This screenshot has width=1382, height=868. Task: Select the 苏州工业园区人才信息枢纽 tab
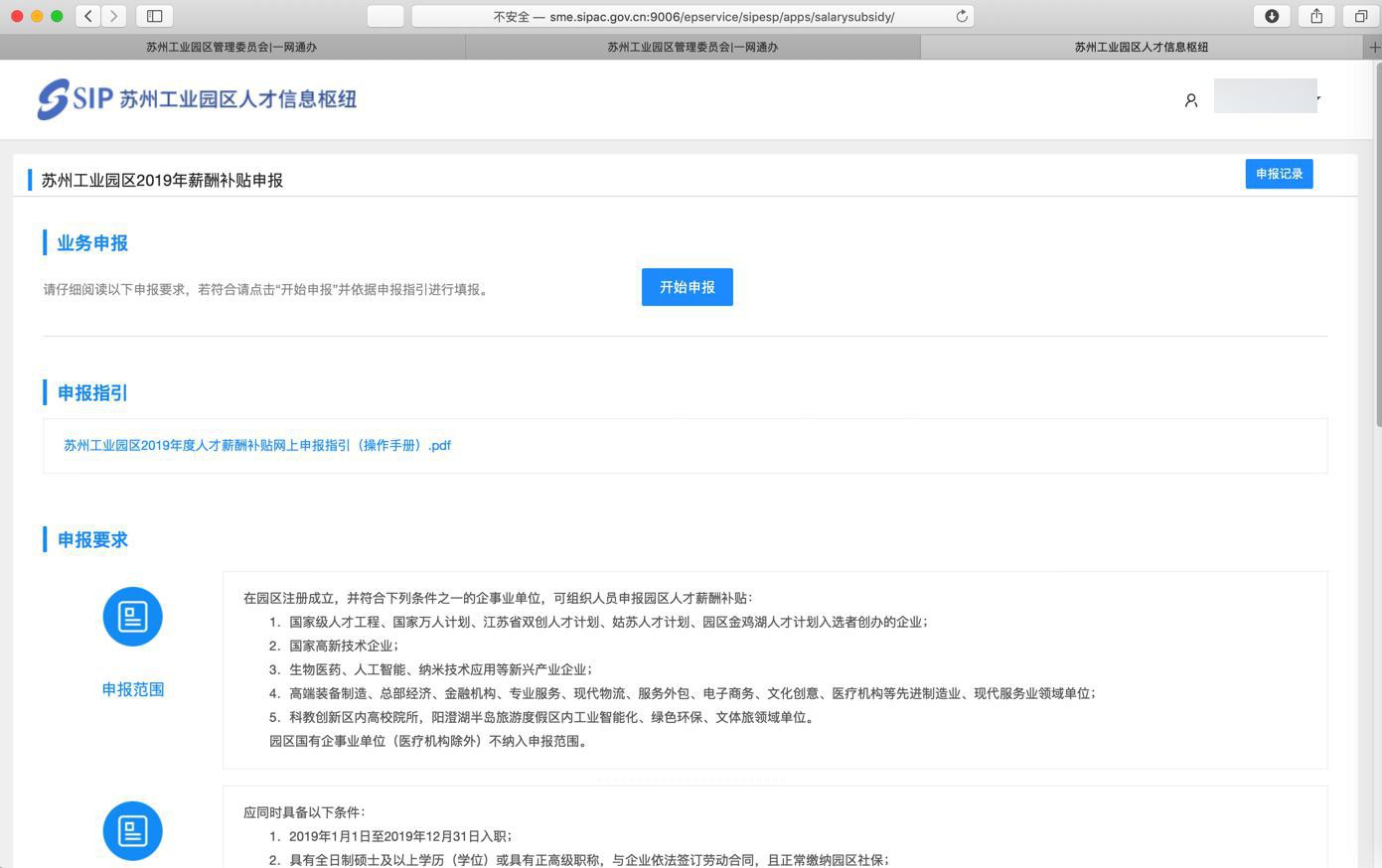pos(1142,47)
